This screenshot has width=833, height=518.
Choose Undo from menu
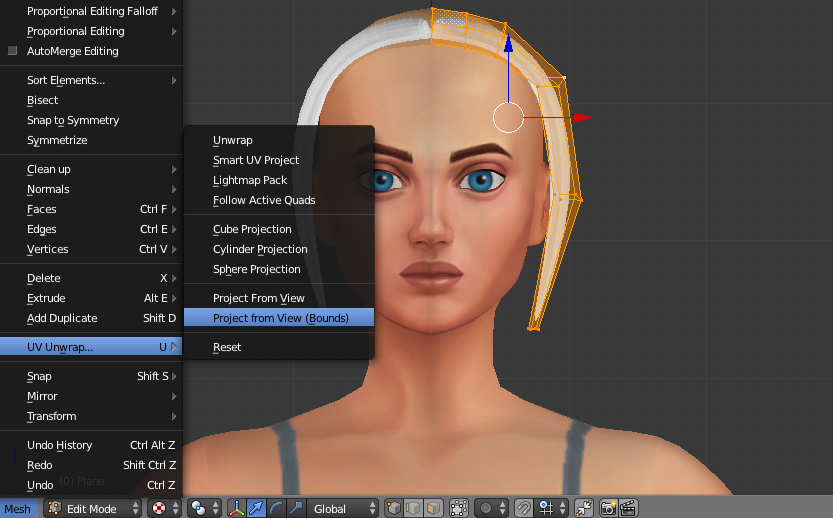pos(91,485)
